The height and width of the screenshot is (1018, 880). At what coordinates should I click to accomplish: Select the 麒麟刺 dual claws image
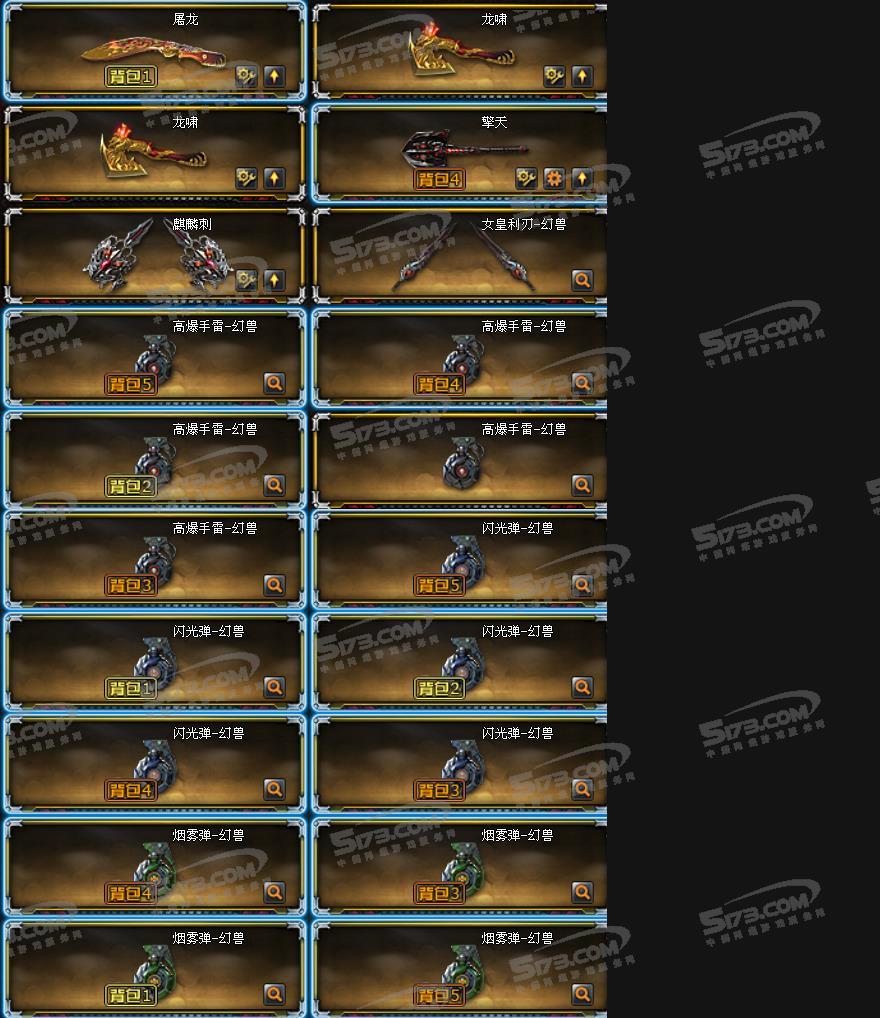pyautogui.click(x=158, y=254)
